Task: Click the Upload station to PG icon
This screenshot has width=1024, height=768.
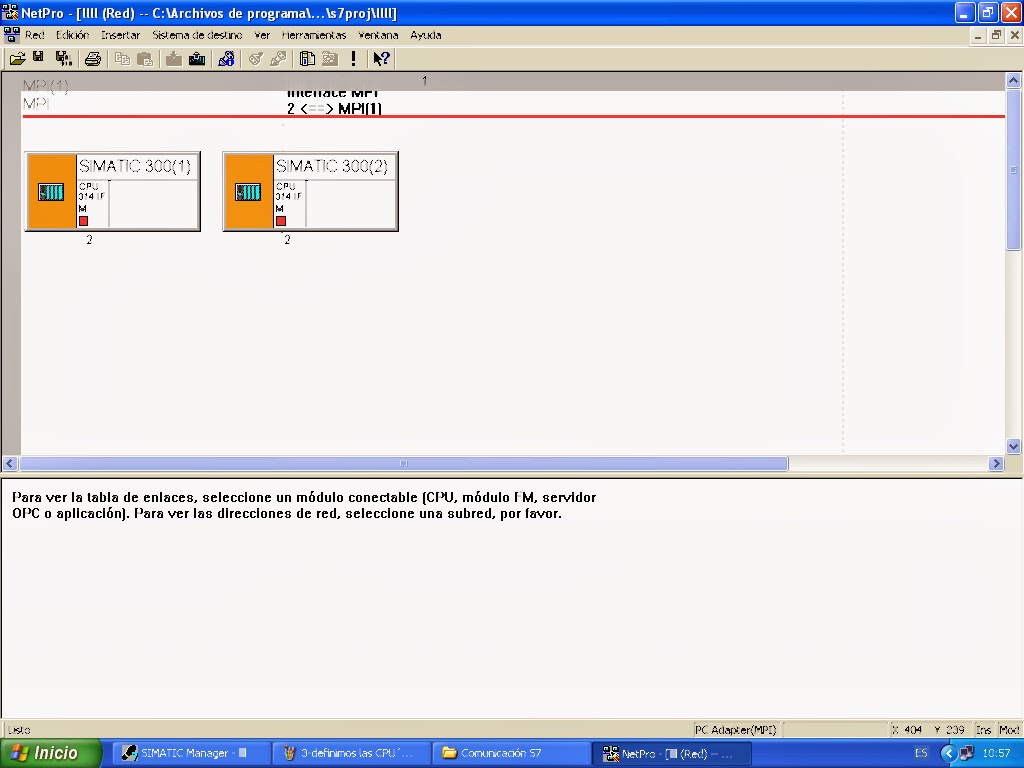Action: 197,59
